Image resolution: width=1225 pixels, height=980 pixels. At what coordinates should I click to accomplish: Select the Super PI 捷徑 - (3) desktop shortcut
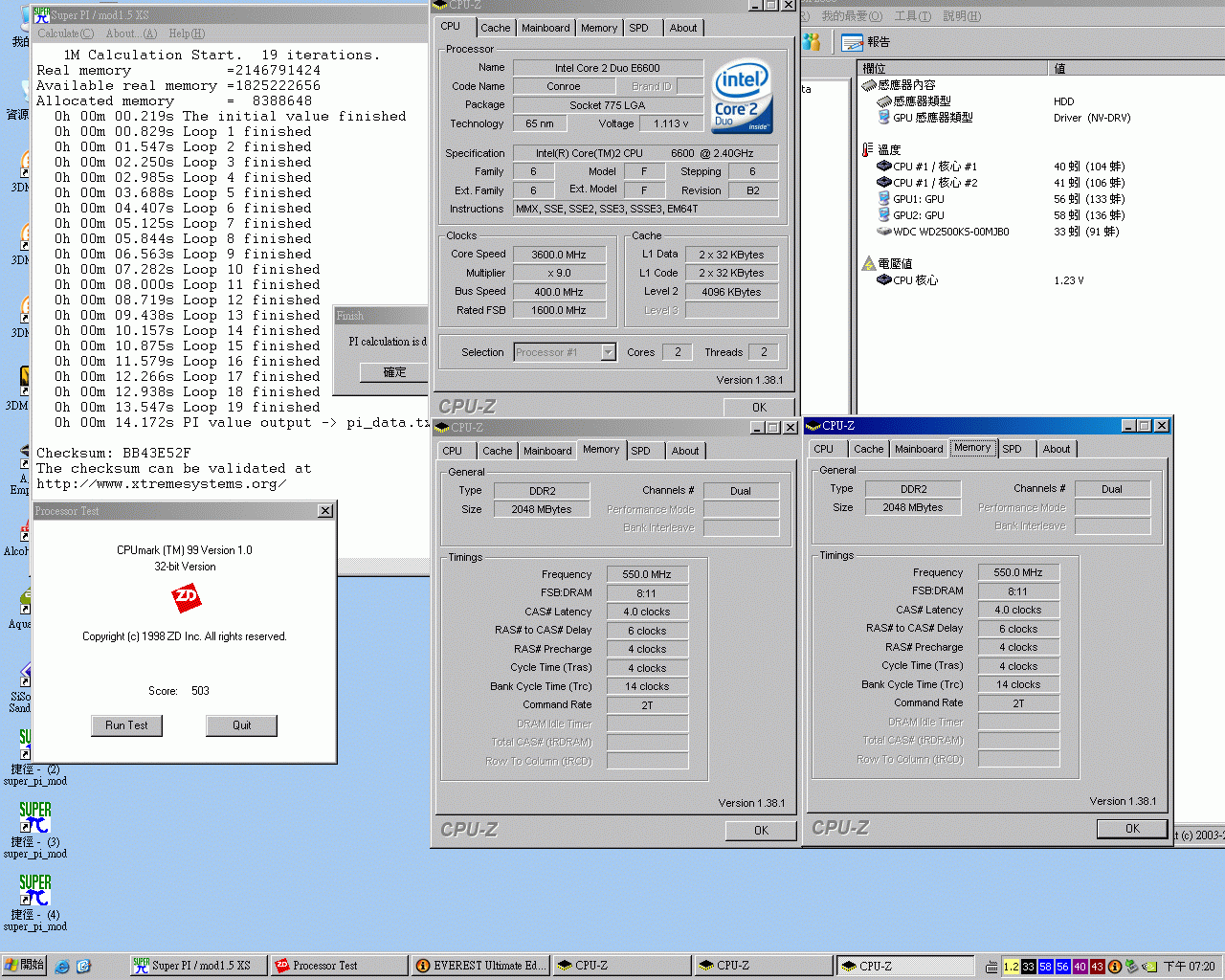pyautogui.click(x=35, y=830)
